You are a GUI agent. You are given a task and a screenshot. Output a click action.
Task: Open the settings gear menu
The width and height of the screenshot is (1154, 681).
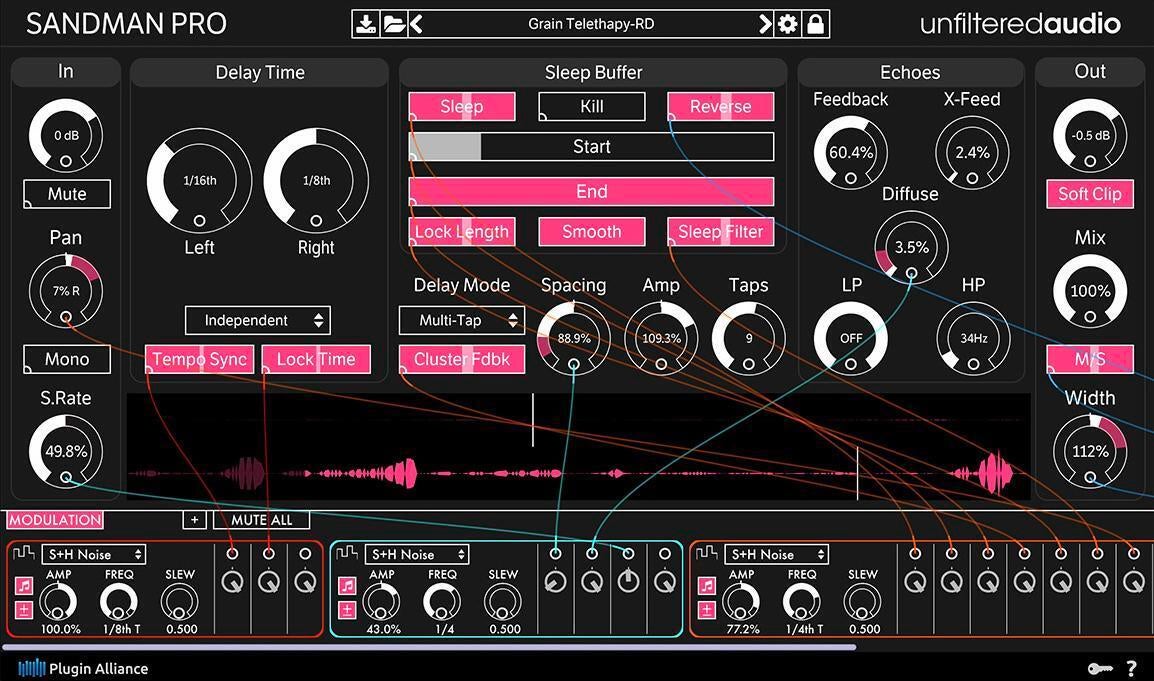789,22
